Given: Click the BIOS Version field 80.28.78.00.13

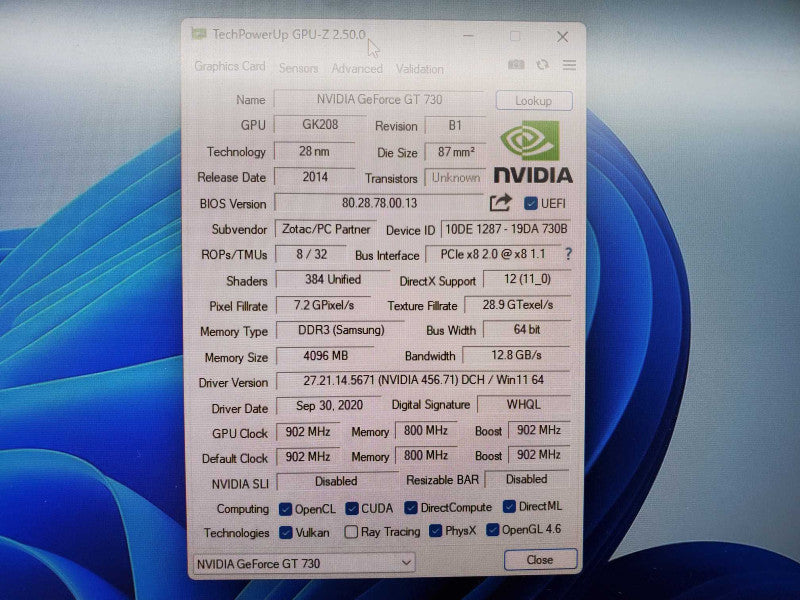Looking at the screenshot, I should point(379,203).
